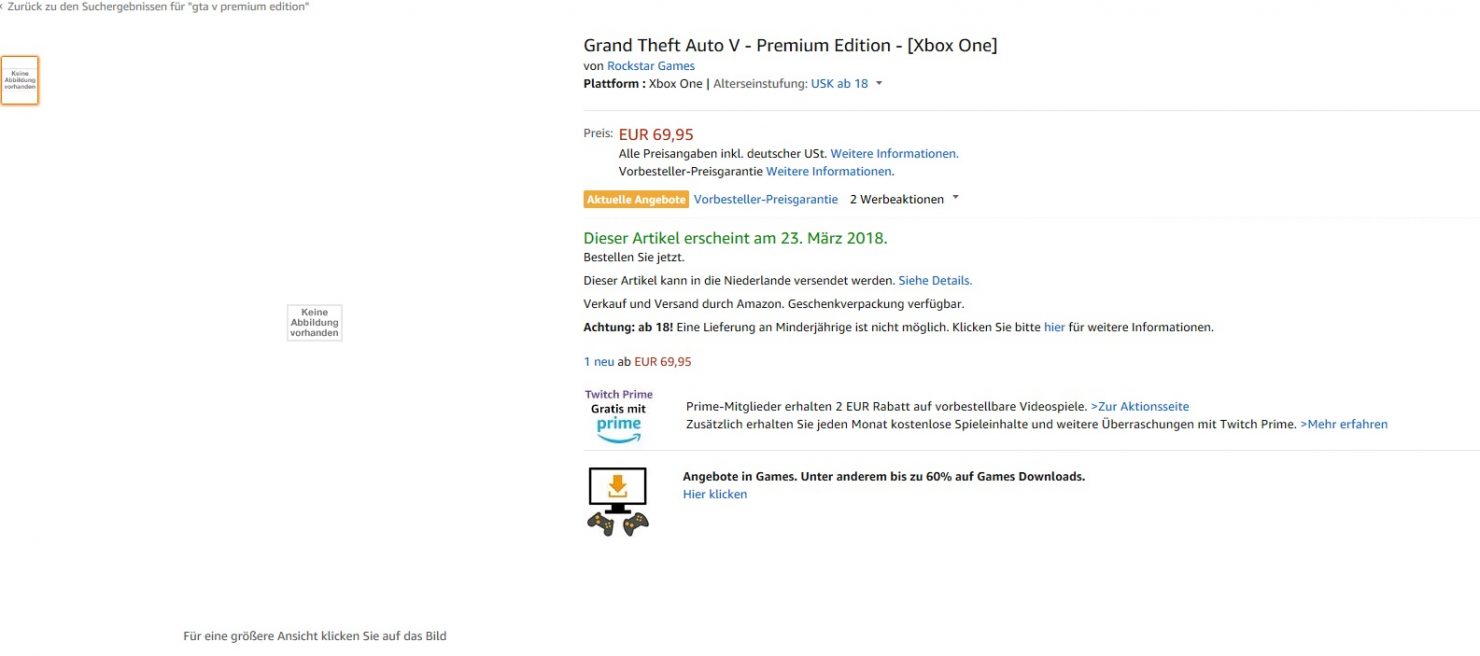Click the back arrow to search results
The height and width of the screenshot is (656, 1480).
pos(3,7)
